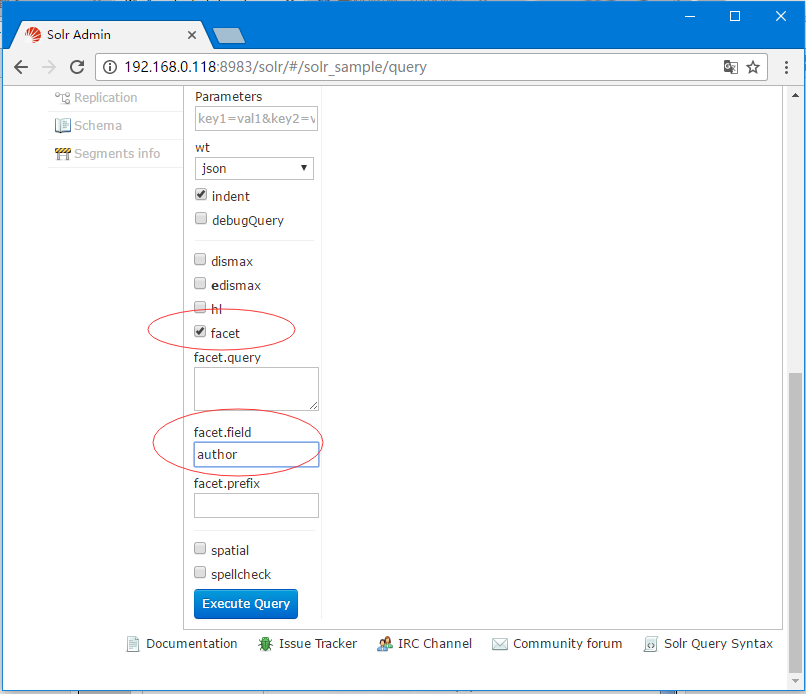Click the facet.field input with author
This screenshot has height=694, width=806.
256,454
